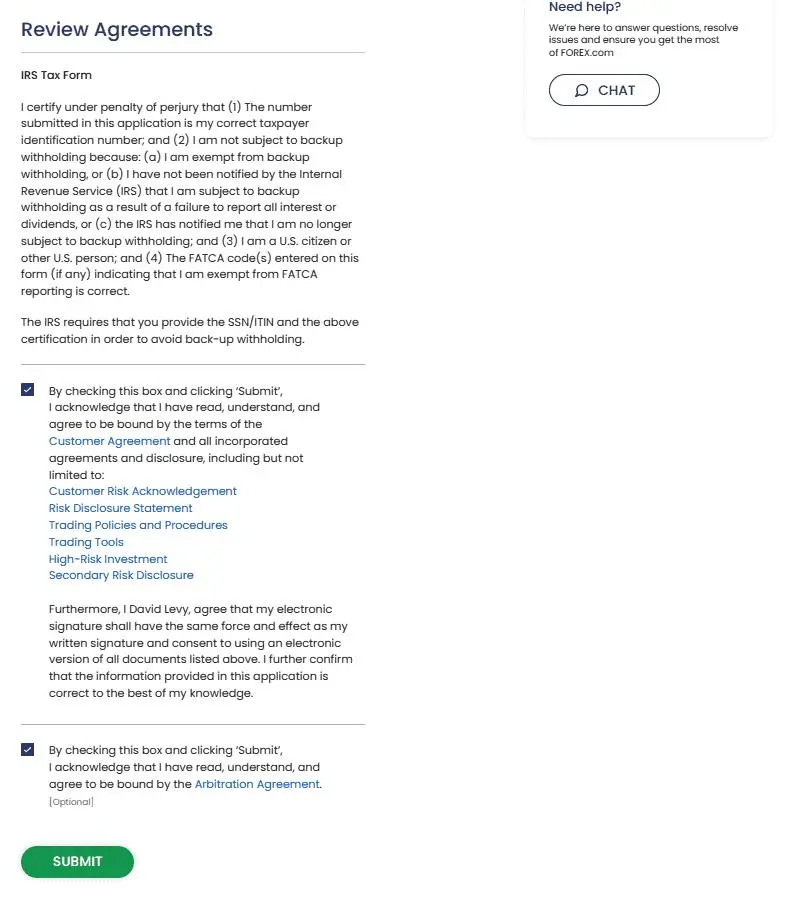Open the Customer Agreement link
795x898 pixels.
tap(109, 441)
